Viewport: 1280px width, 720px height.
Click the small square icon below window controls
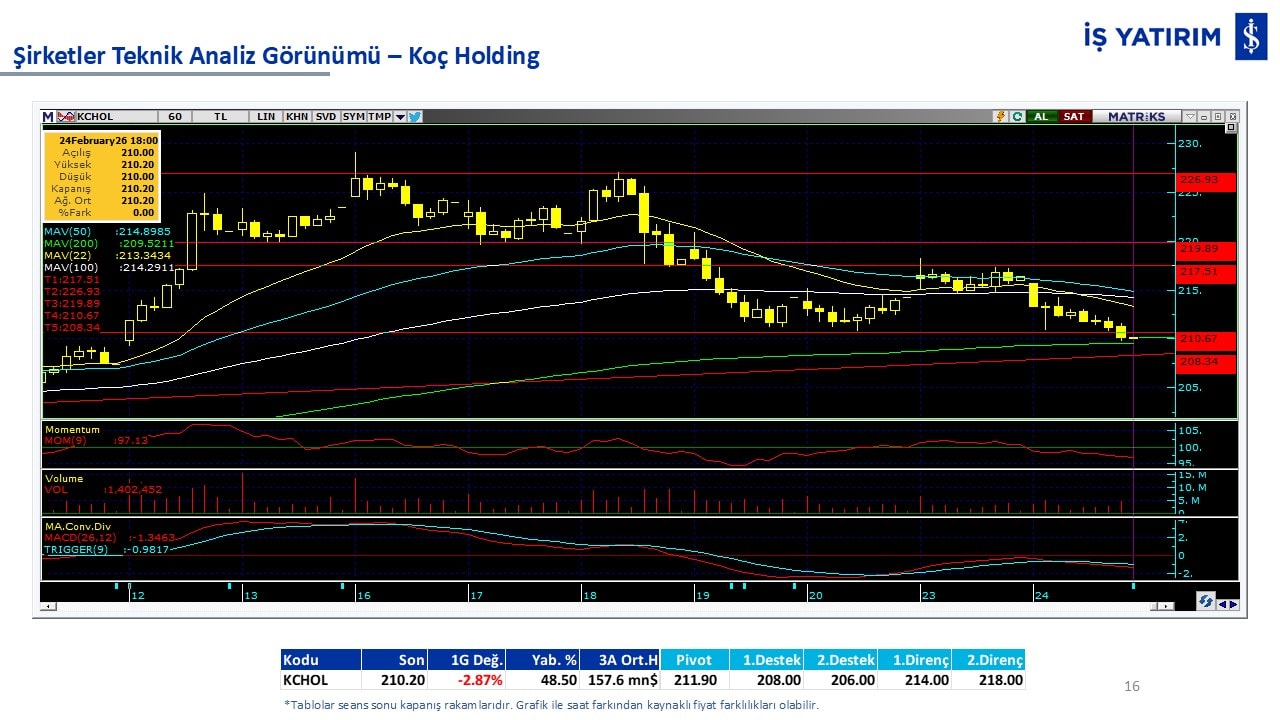pyautogui.click(x=1231, y=128)
